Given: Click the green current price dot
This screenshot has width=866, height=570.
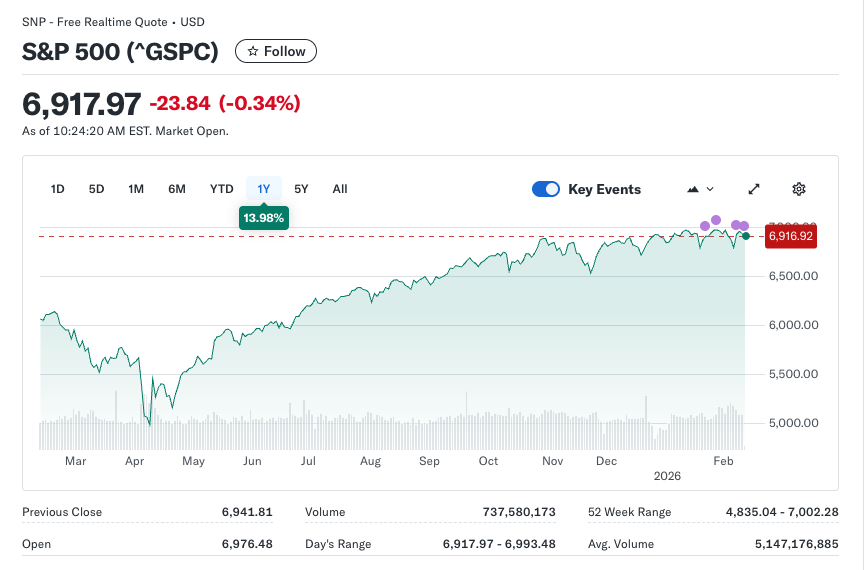Looking at the screenshot, I should 746,236.
